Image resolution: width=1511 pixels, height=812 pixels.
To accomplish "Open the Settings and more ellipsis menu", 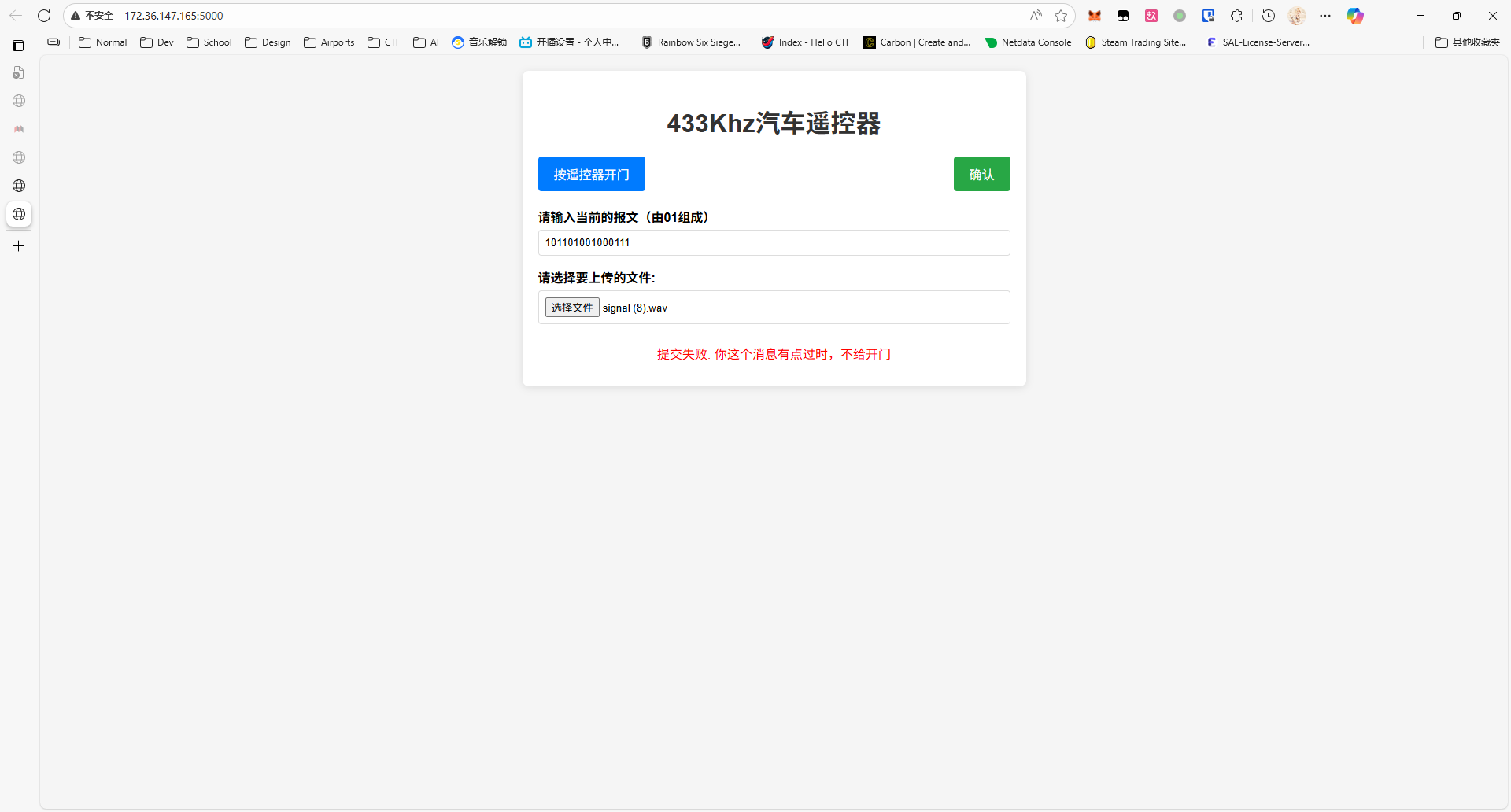I will [x=1325, y=16].
